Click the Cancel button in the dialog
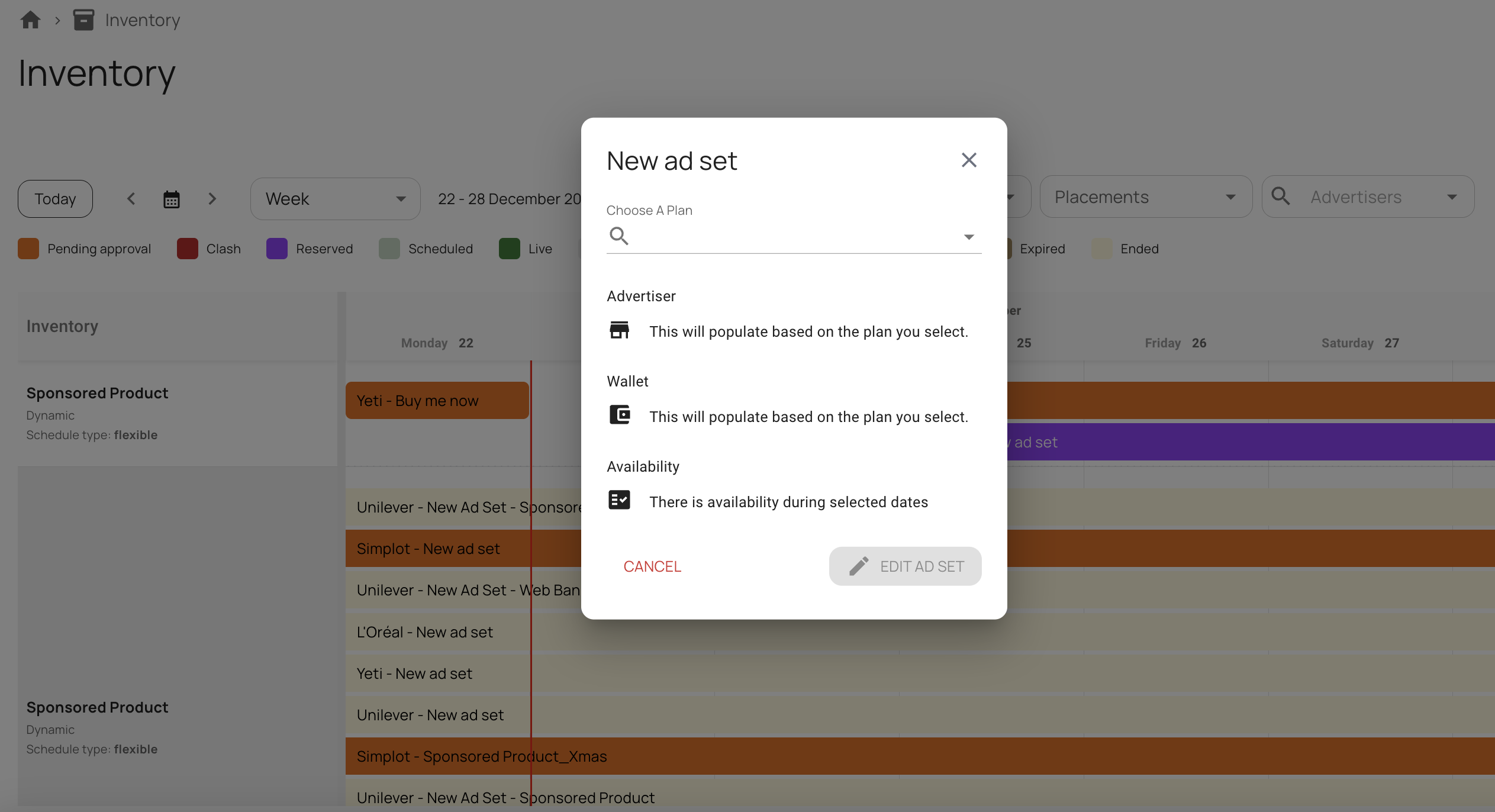This screenshot has width=1495, height=812. click(x=652, y=566)
